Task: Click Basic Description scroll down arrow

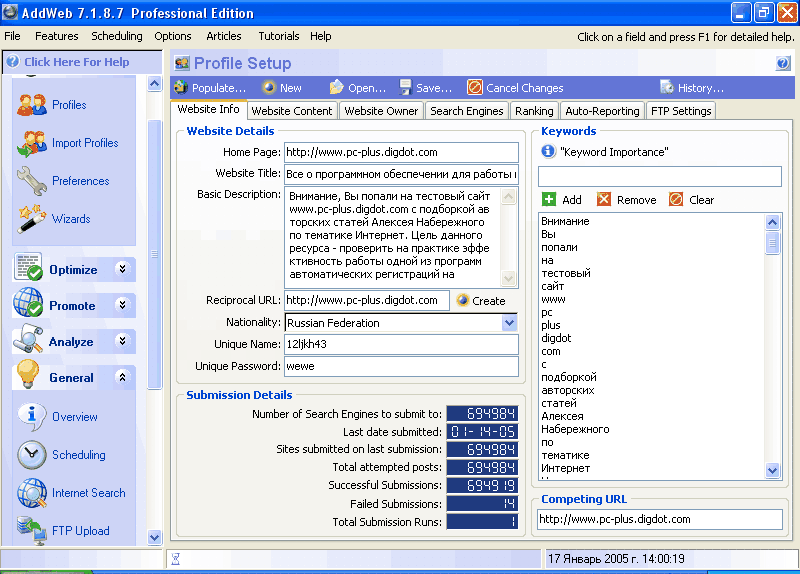Action: 509,279
